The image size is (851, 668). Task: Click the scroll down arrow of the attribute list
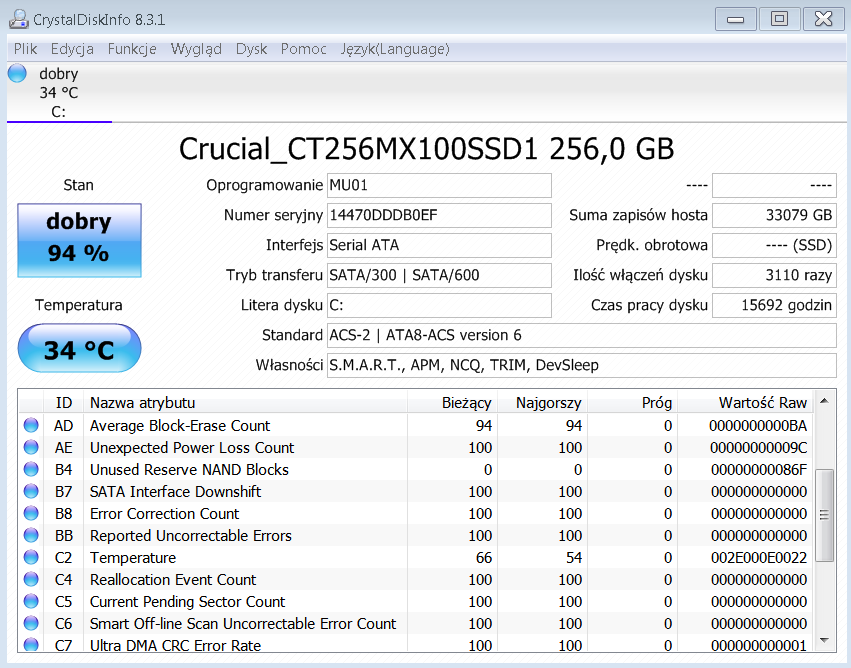pyautogui.click(x=824, y=641)
